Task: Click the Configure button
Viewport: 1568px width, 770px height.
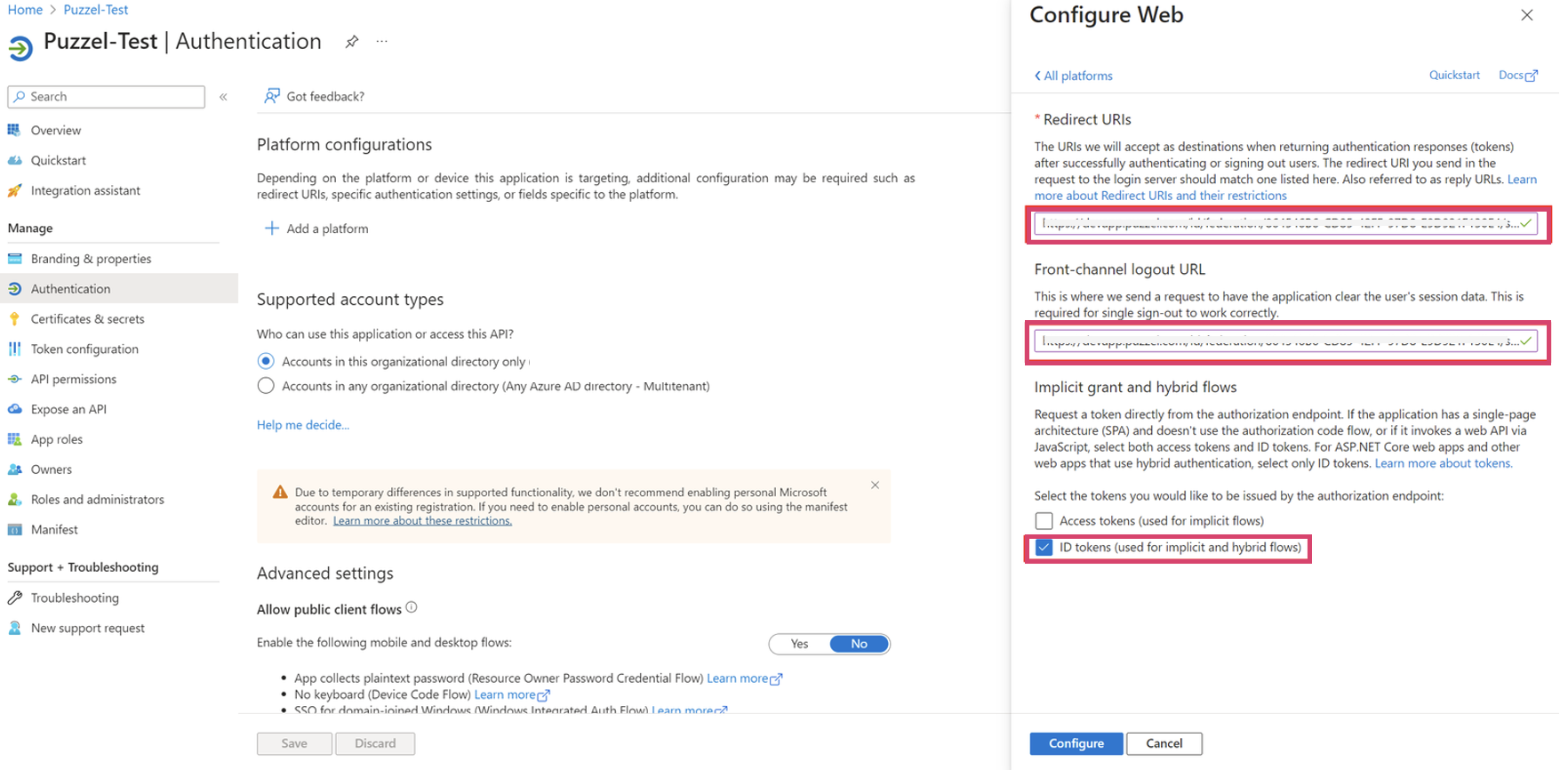Action: click(x=1076, y=743)
